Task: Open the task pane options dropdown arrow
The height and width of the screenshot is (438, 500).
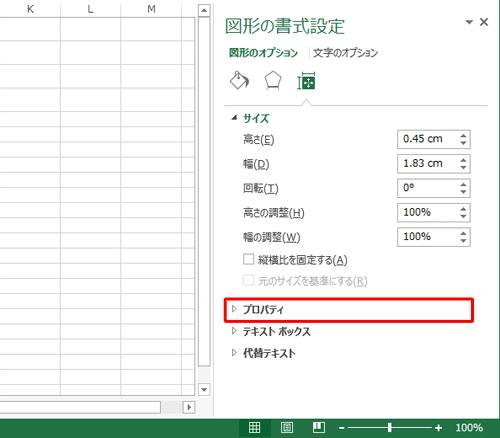Action: (x=469, y=22)
